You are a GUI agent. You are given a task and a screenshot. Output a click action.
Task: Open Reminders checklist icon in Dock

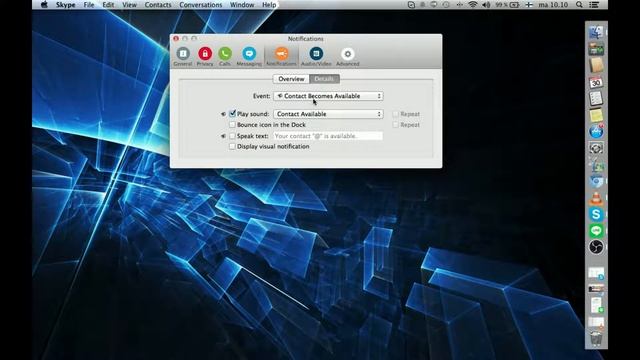(x=596, y=98)
